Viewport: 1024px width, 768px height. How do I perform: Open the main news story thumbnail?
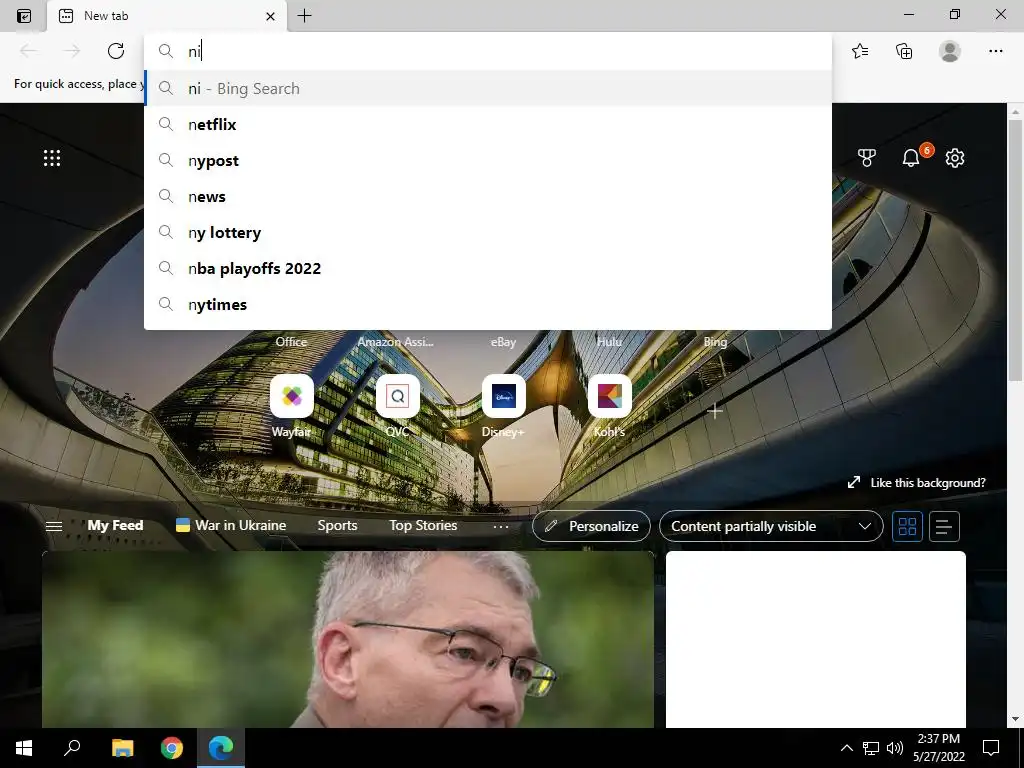[x=348, y=639]
